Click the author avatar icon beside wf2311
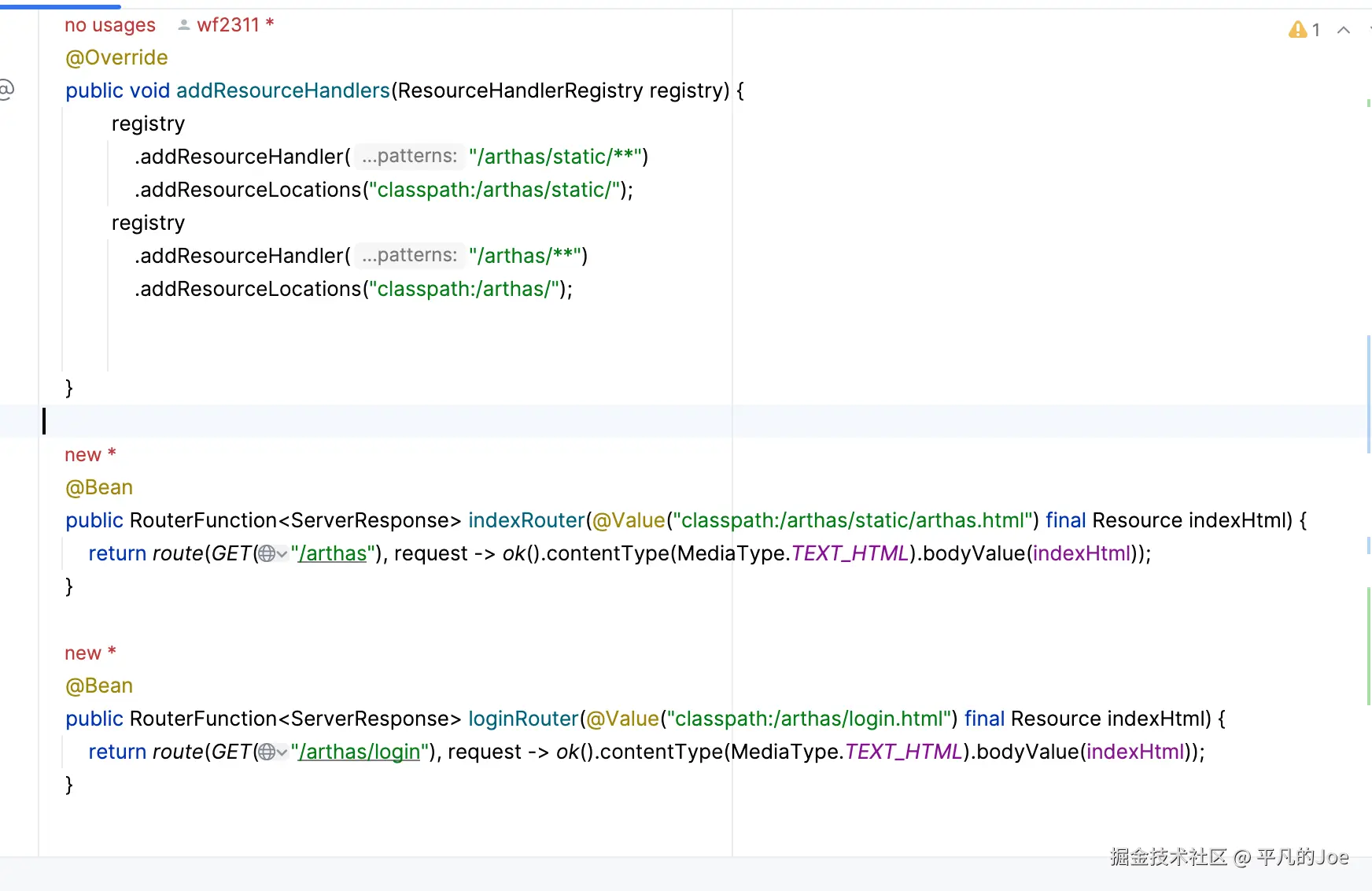1372x891 pixels. (184, 25)
